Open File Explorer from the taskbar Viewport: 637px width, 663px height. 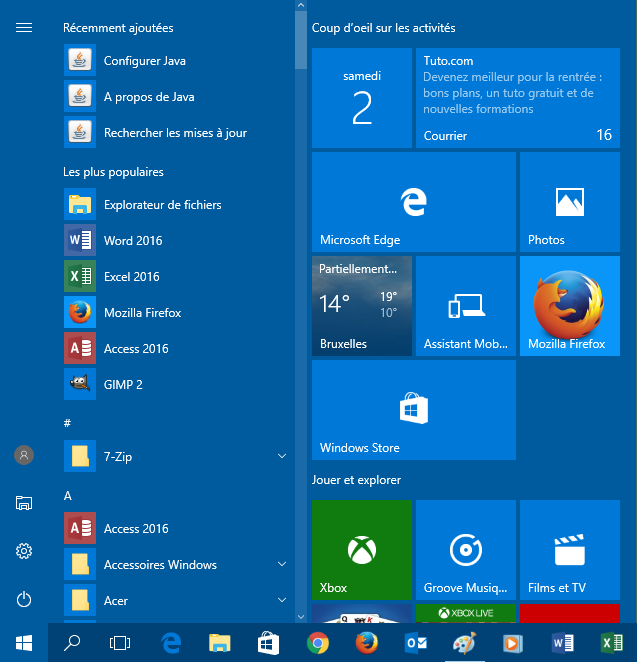(x=220, y=644)
